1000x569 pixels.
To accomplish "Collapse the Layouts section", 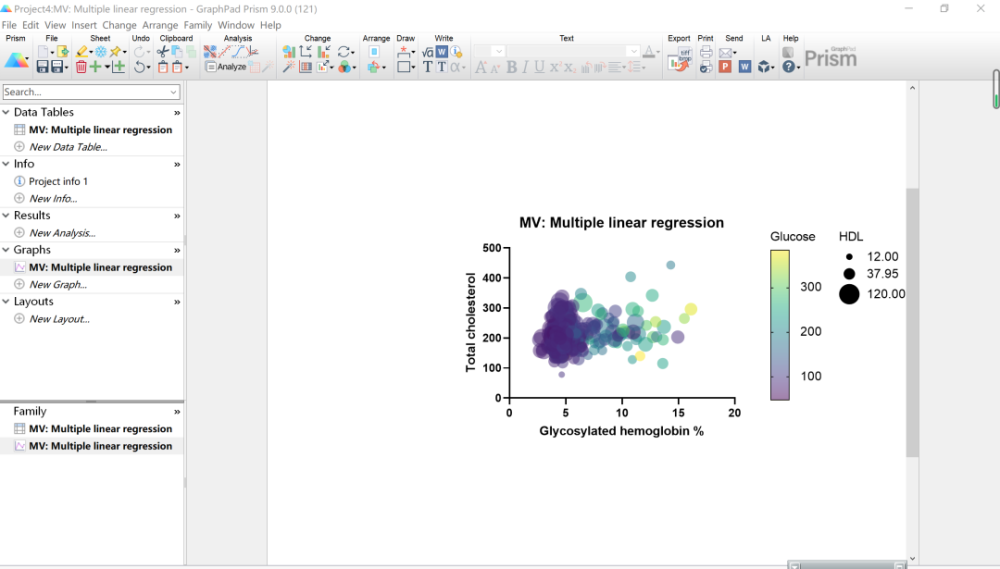I will (x=6, y=302).
